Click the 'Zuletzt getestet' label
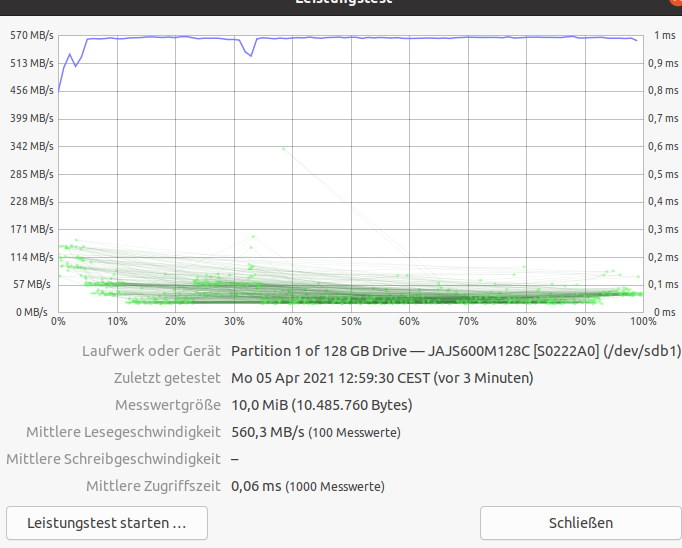This screenshot has width=682, height=548. (x=167, y=378)
